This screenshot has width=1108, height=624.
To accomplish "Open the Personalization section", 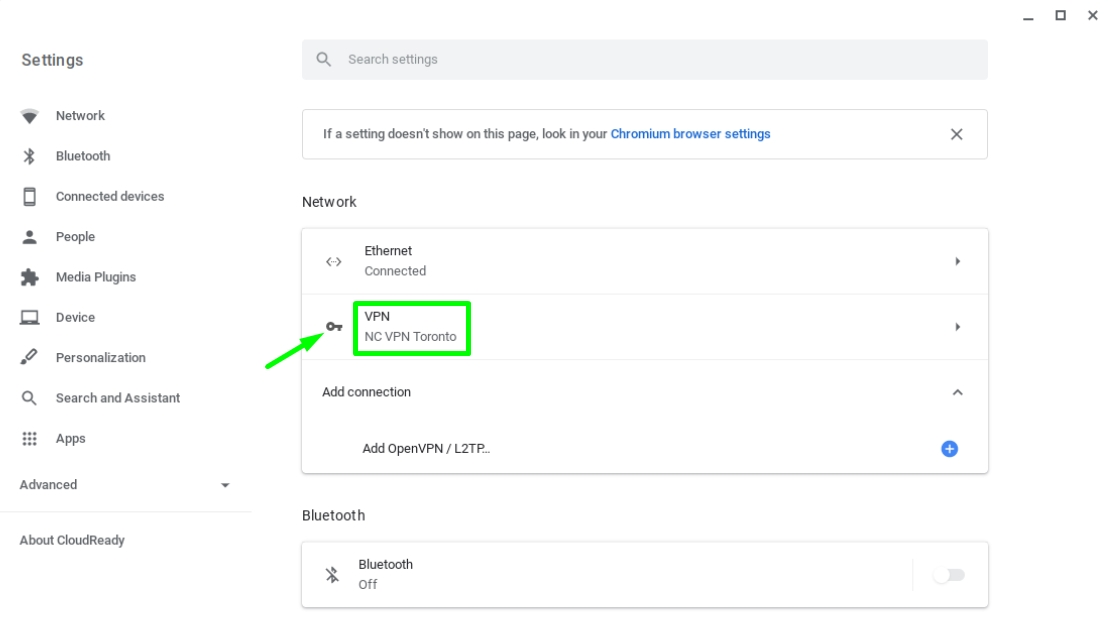I will (x=100, y=358).
